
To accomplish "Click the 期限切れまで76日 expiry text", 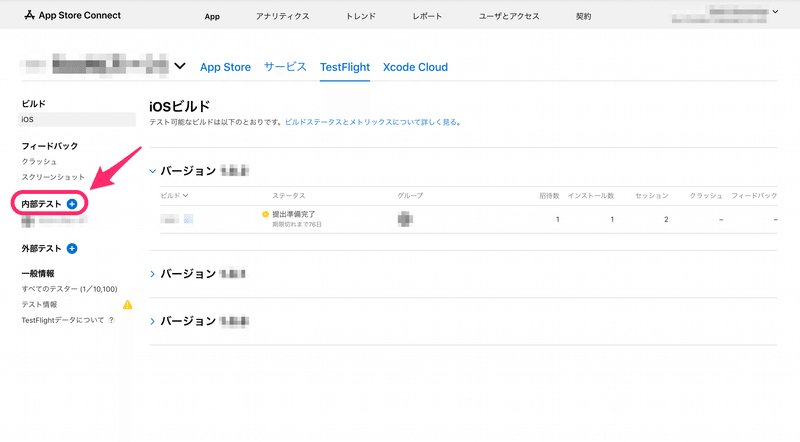I will point(297,225).
